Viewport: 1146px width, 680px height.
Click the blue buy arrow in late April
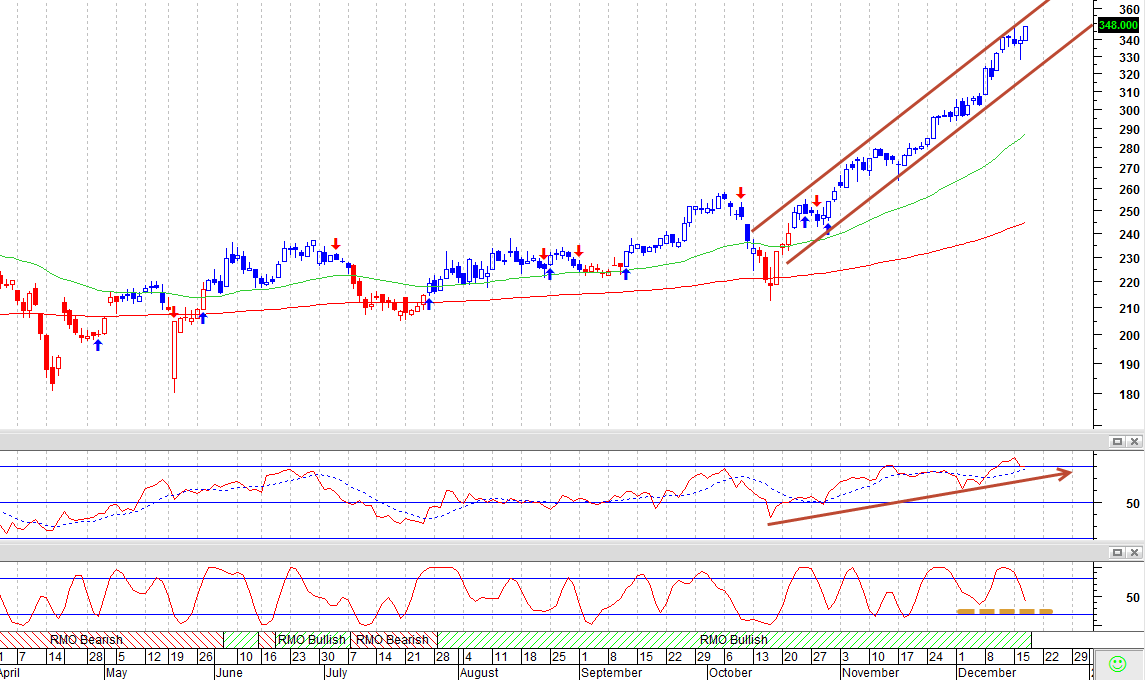tap(98, 345)
